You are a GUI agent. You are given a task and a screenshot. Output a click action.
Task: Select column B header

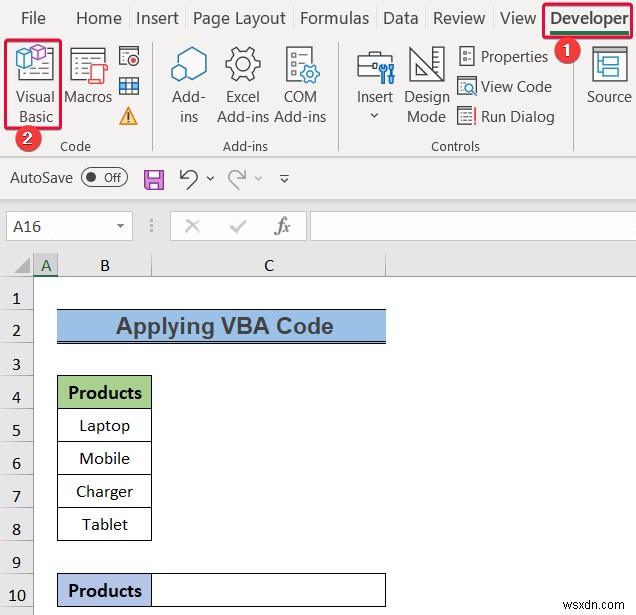tap(105, 266)
